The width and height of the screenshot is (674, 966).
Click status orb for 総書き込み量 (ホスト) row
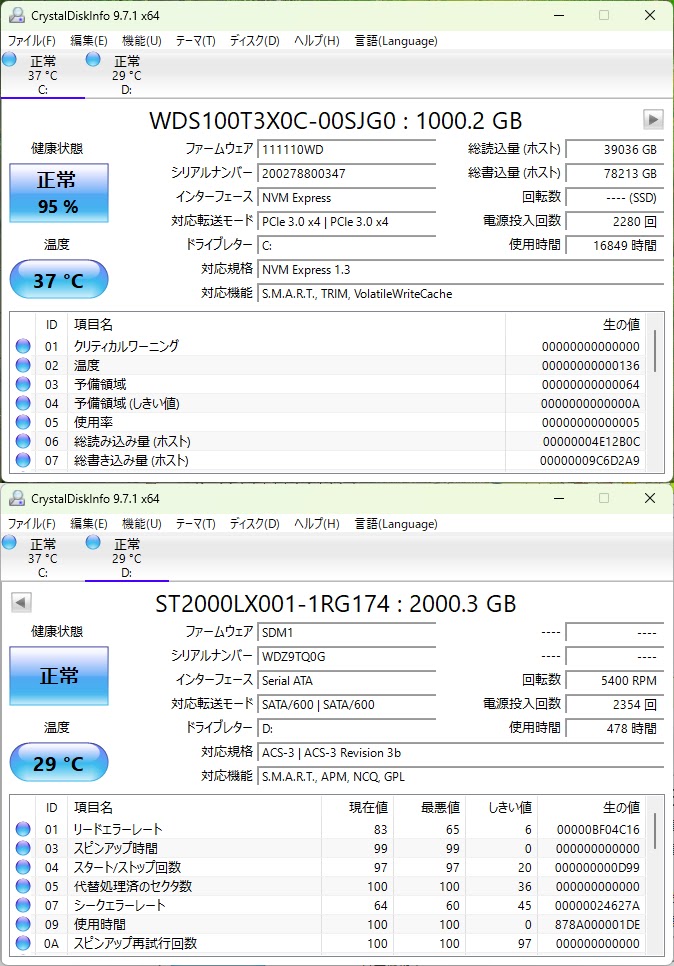click(x=23, y=460)
